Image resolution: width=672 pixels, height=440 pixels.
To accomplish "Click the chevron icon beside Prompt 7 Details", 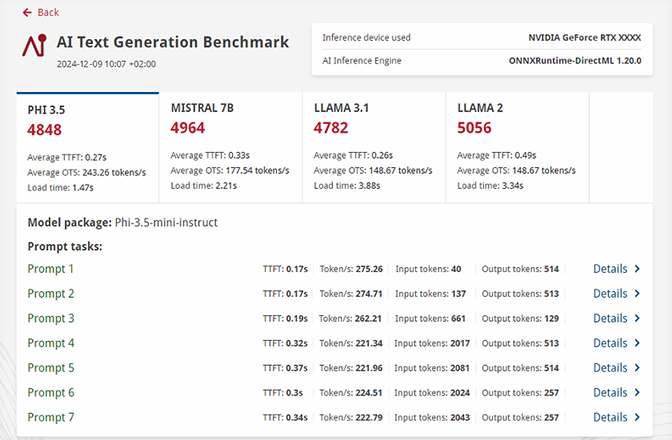I will point(637,417).
